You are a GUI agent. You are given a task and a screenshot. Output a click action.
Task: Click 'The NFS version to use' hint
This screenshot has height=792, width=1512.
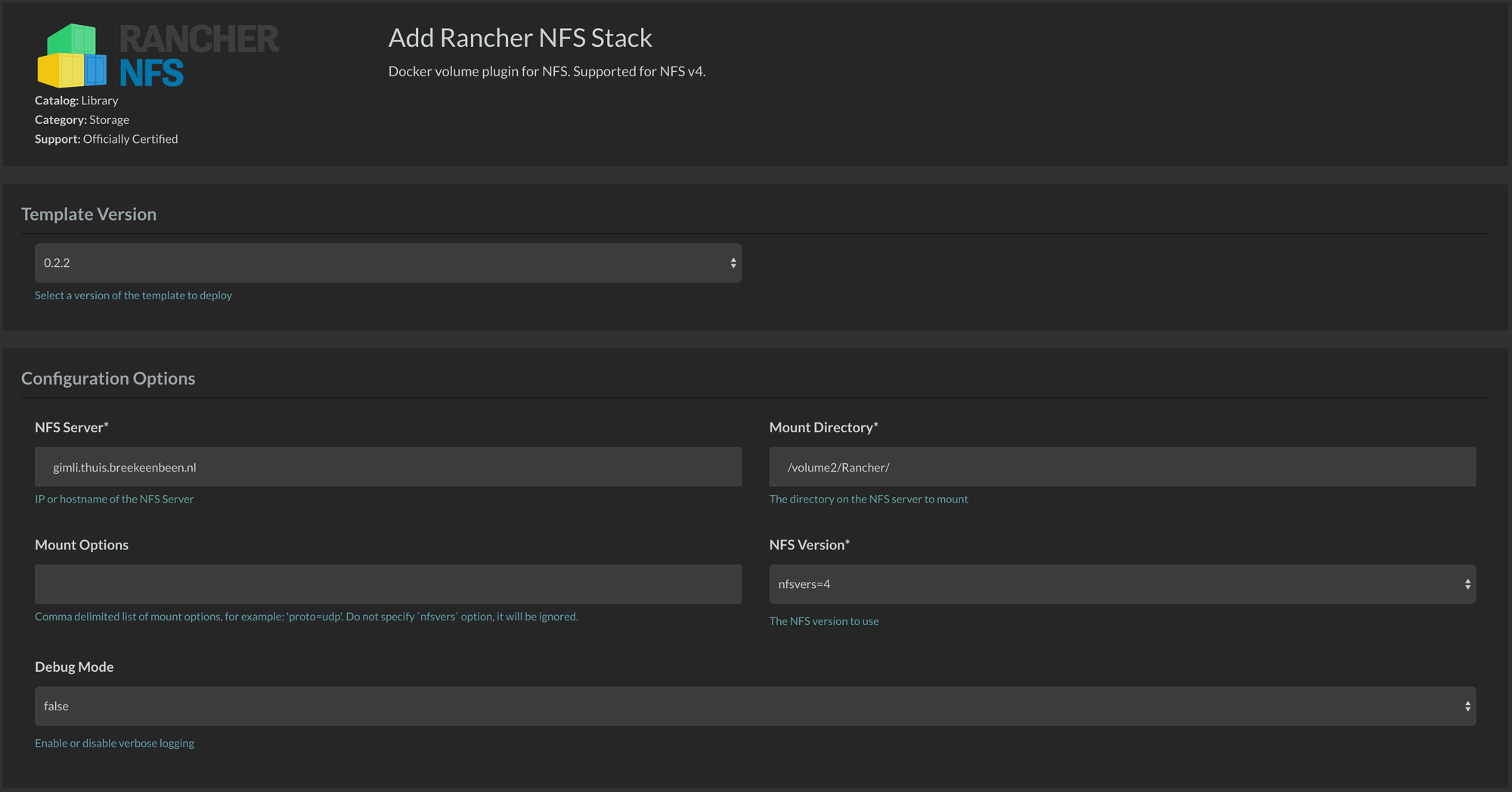[x=824, y=621]
